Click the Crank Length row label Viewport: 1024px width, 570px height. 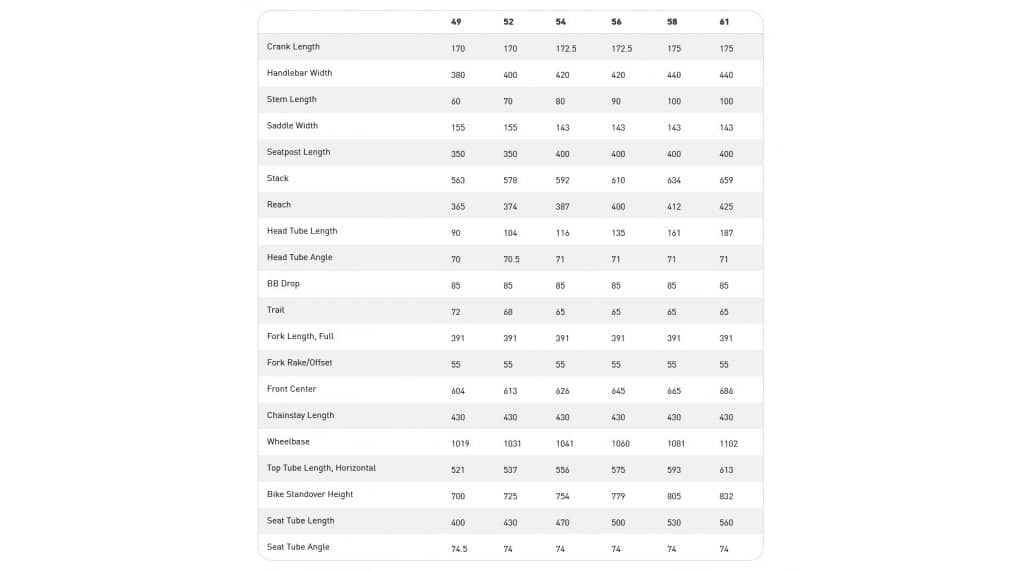(293, 47)
